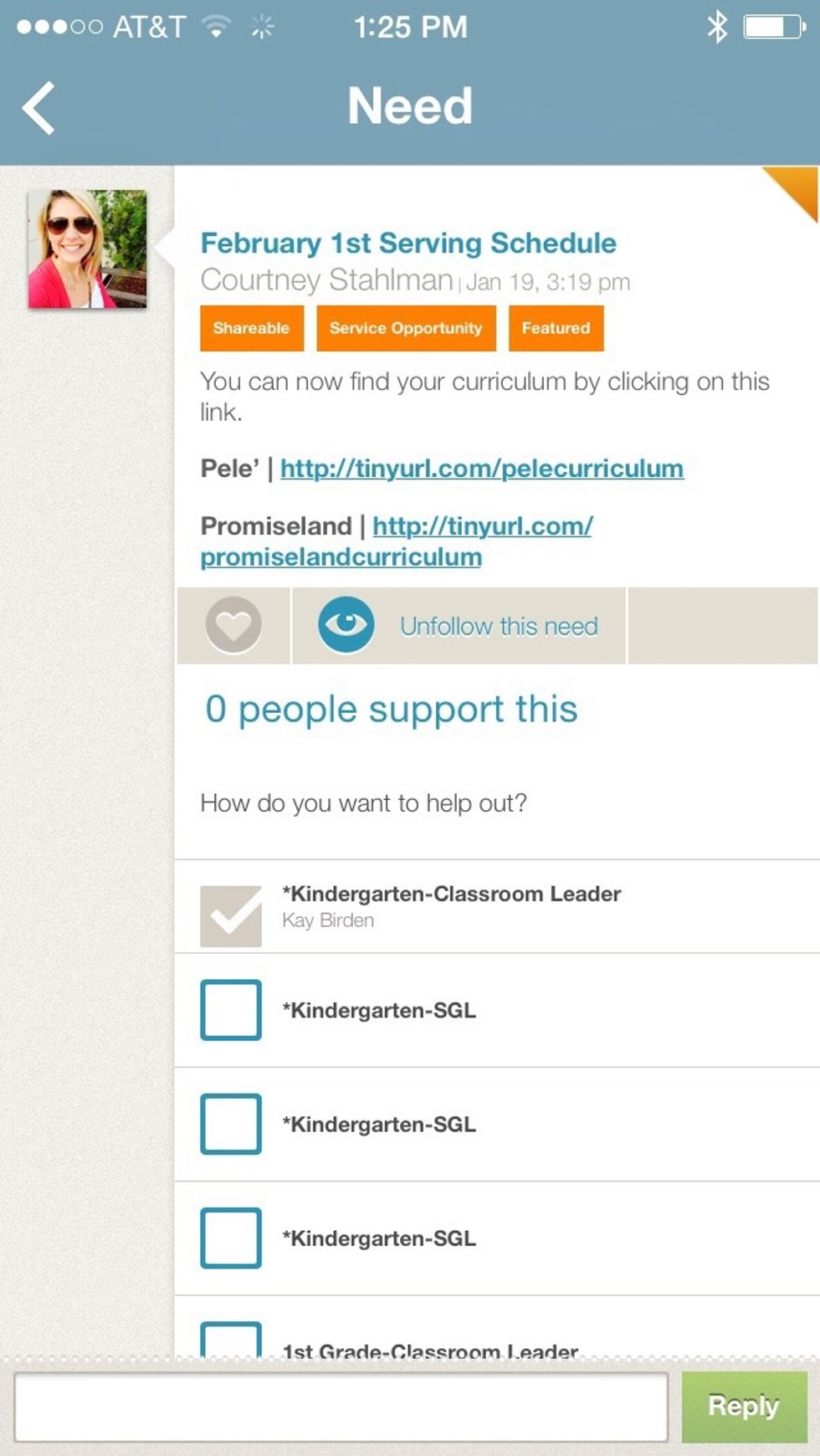Open Courtney Stahlman's profile photo
Screen dimensions: 820x1456
(87, 249)
